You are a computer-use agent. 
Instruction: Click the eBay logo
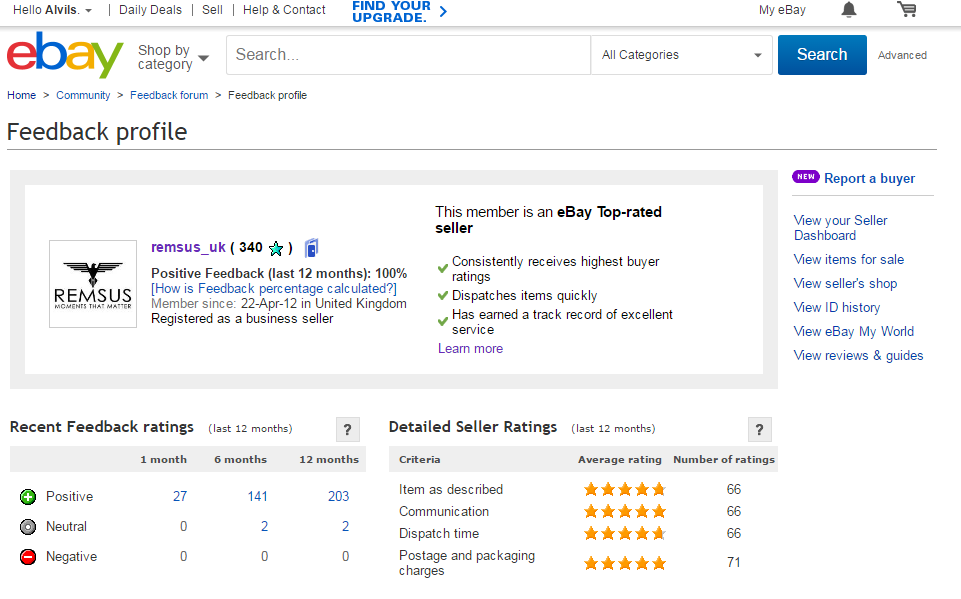coord(65,55)
